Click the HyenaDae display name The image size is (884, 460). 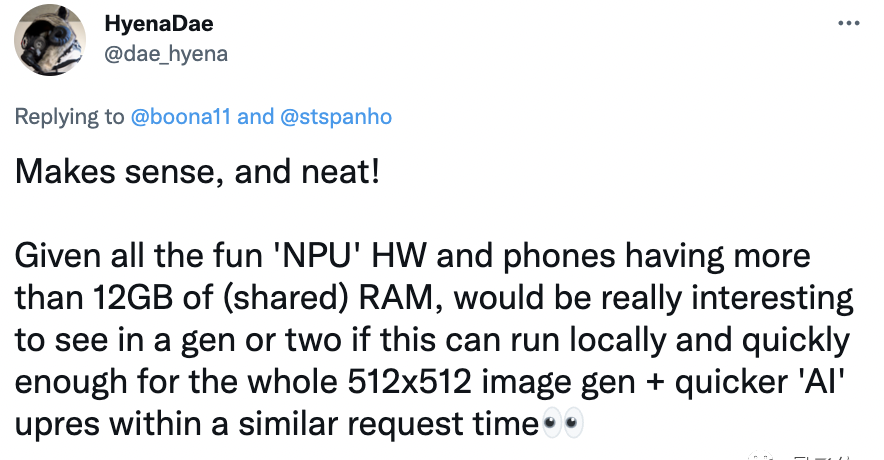click(x=159, y=24)
